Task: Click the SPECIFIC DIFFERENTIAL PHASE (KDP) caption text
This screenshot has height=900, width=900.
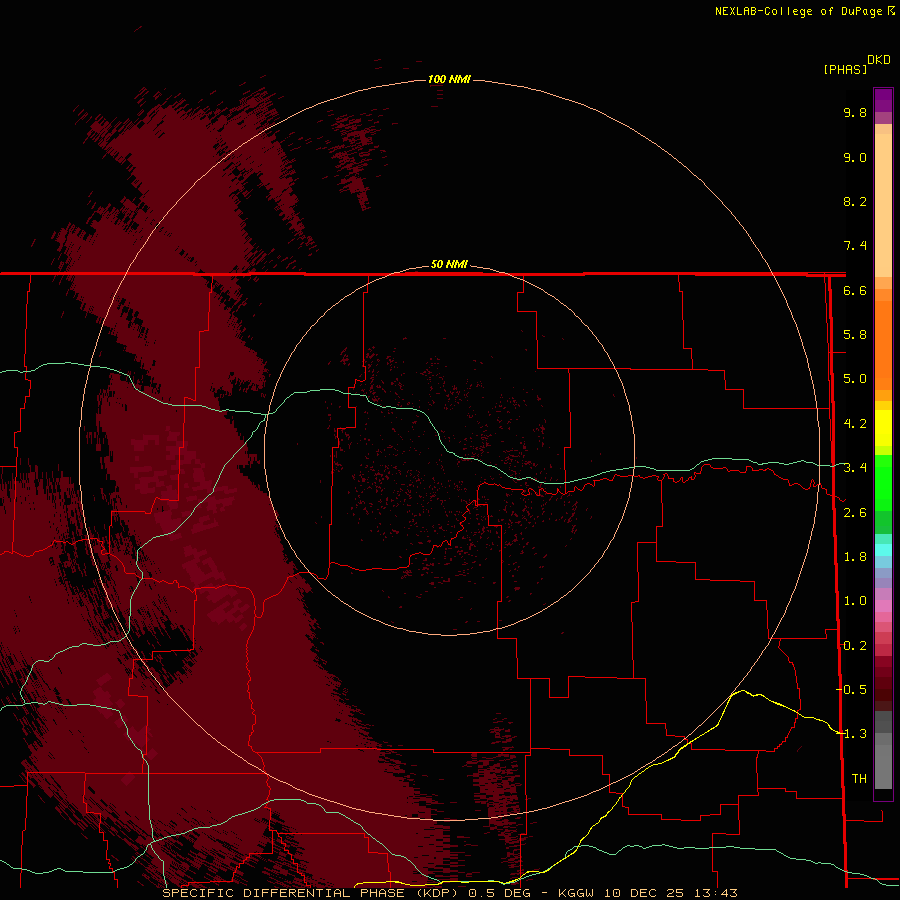Action: coord(310,893)
